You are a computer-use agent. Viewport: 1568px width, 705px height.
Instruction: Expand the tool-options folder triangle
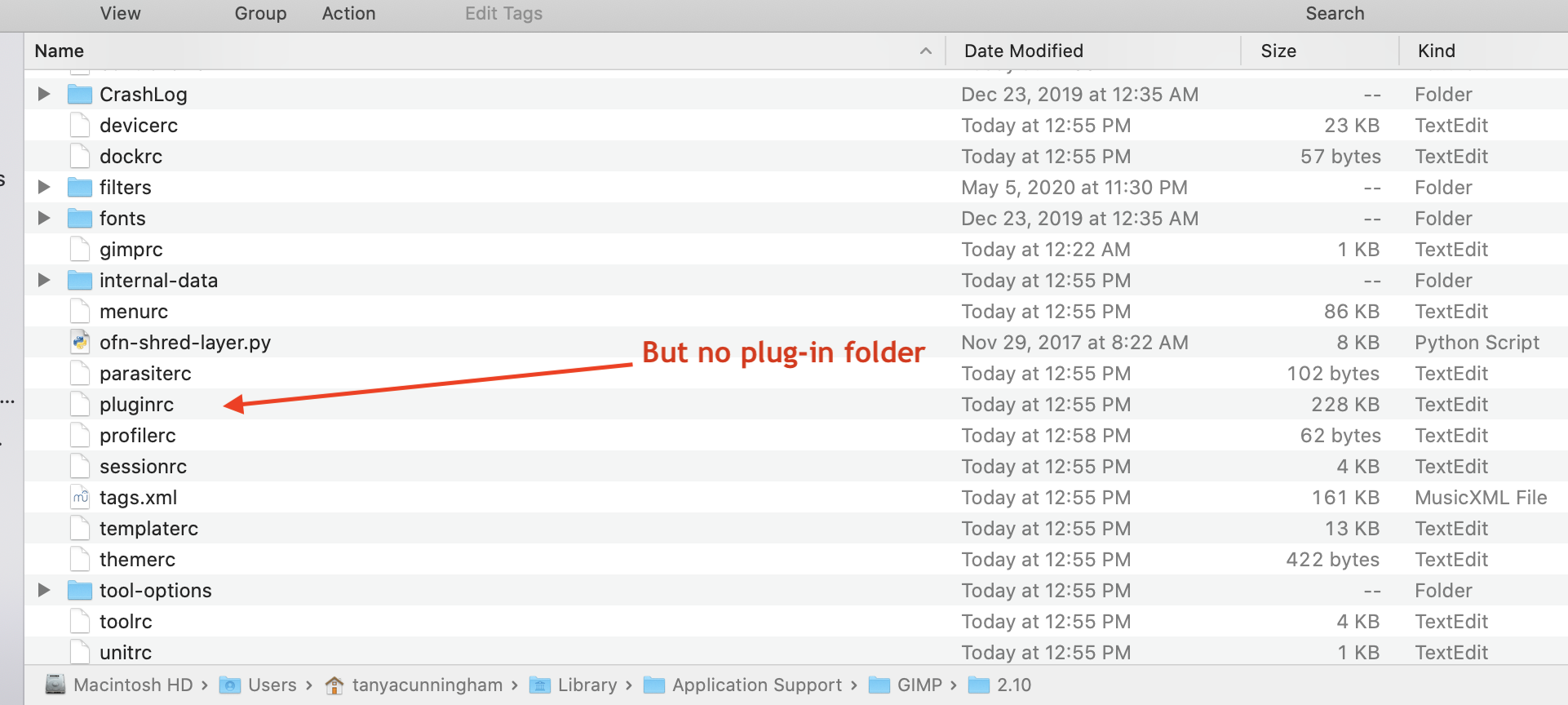[44, 590]
